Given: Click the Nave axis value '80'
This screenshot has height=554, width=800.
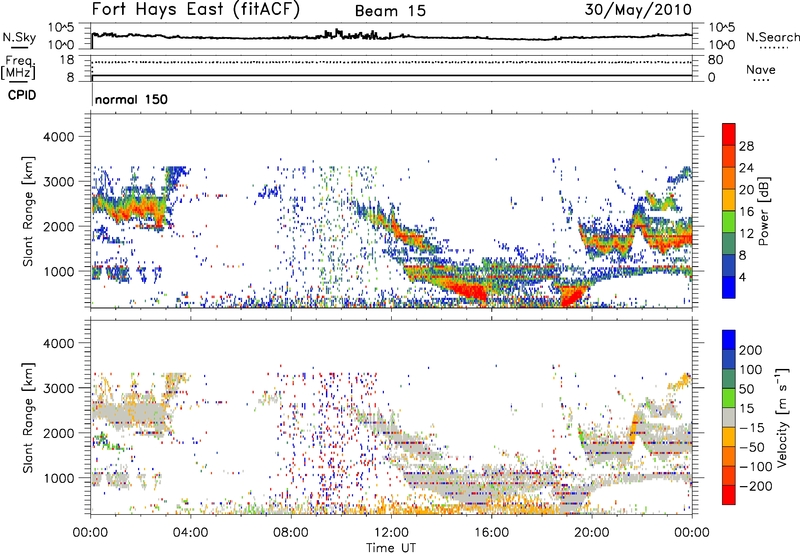Looking at the screenshot, I should click(x=715, y=60).
